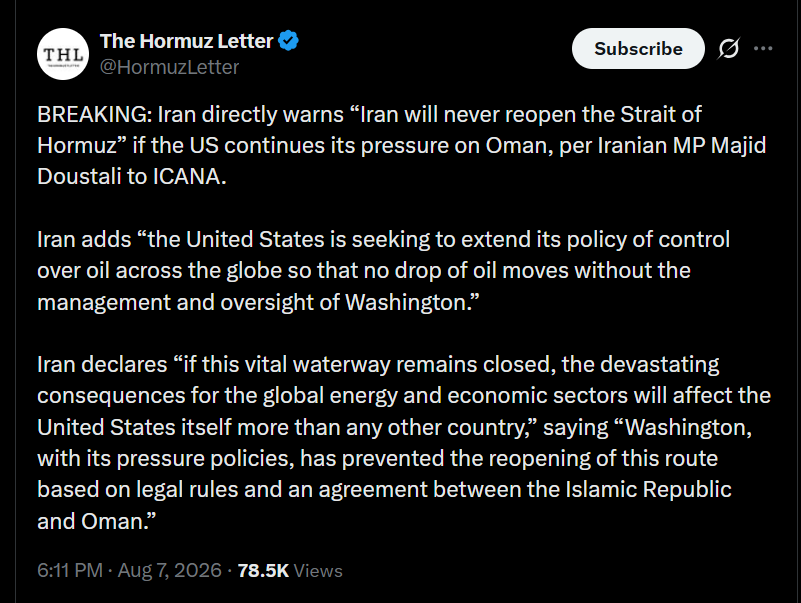Open the three-dot more options menu
This screenshot has width=801, height=603.
[763, 49]
